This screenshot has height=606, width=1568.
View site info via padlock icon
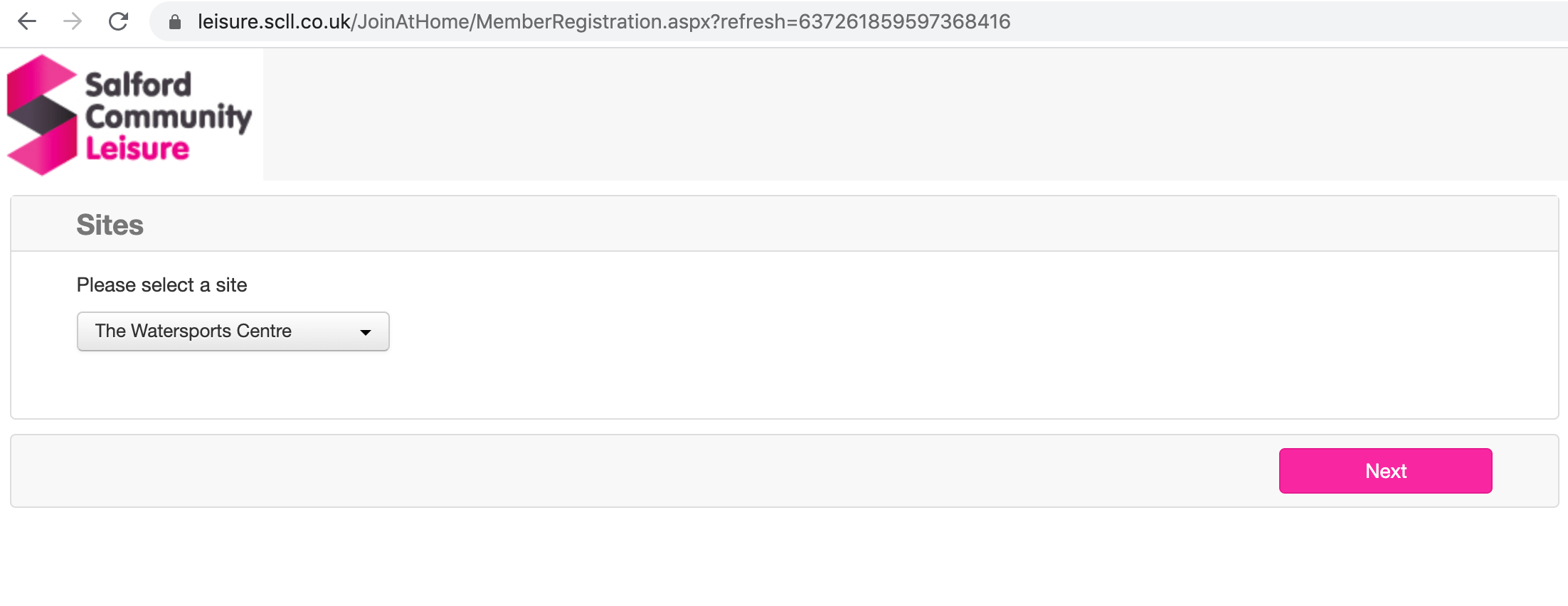click(175, 22)
